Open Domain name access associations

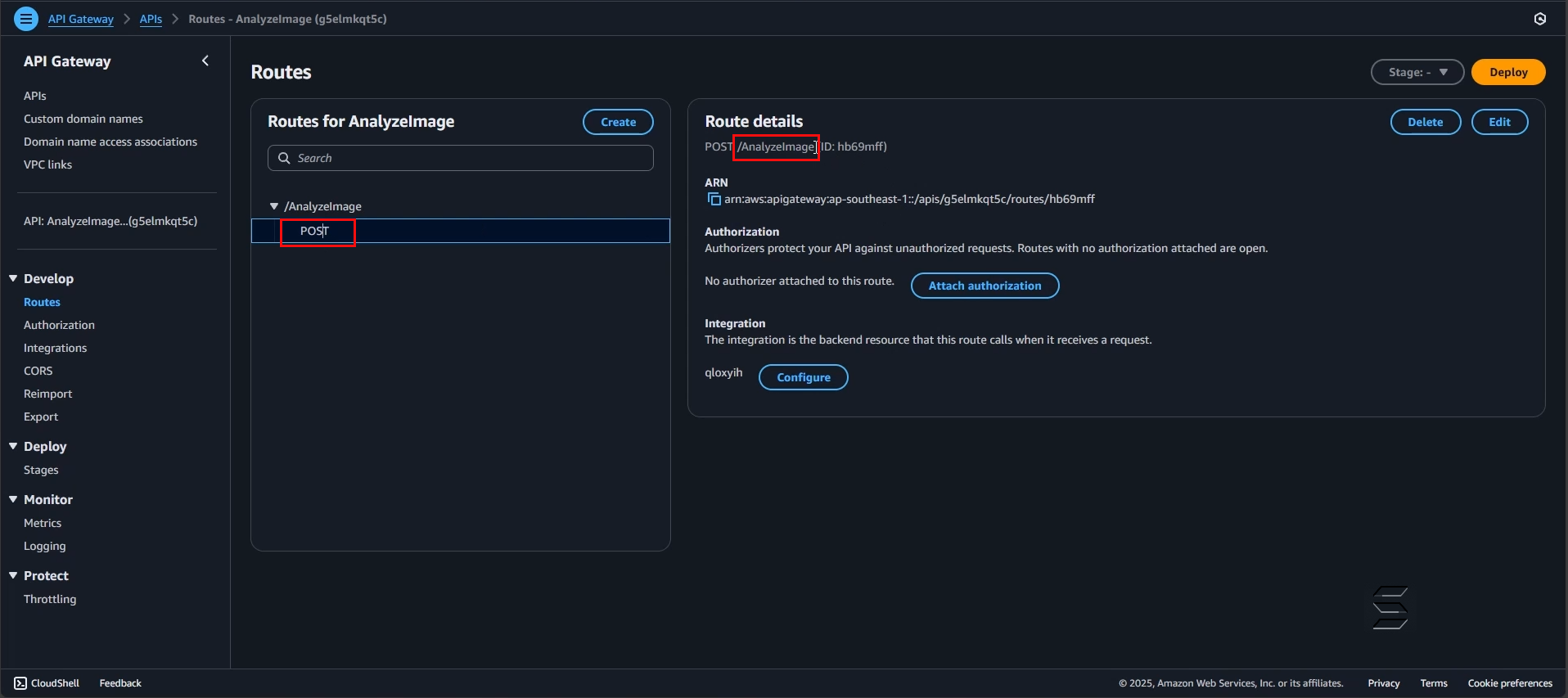110,142
